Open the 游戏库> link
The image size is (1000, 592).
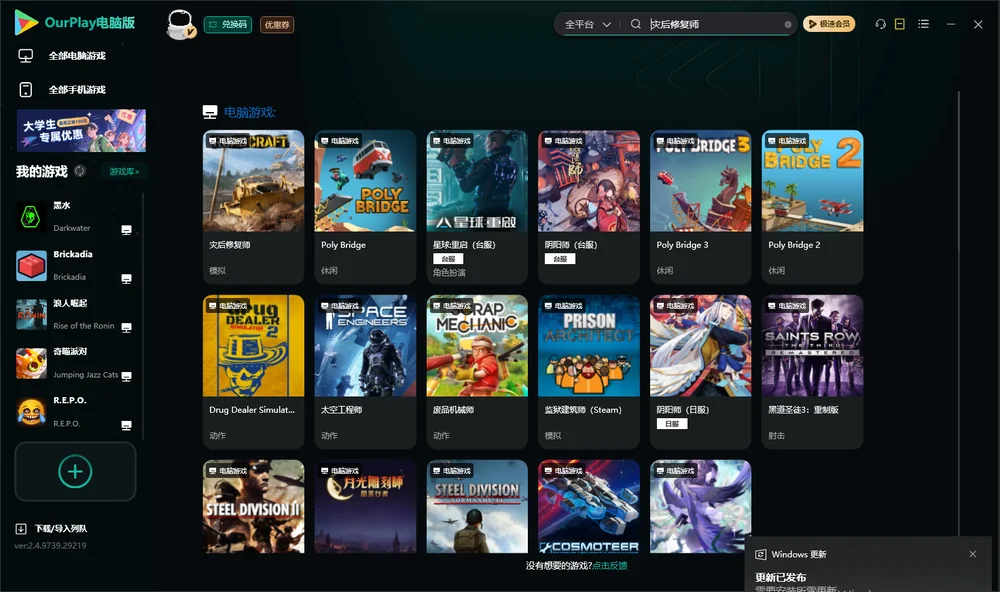point(124,171)
